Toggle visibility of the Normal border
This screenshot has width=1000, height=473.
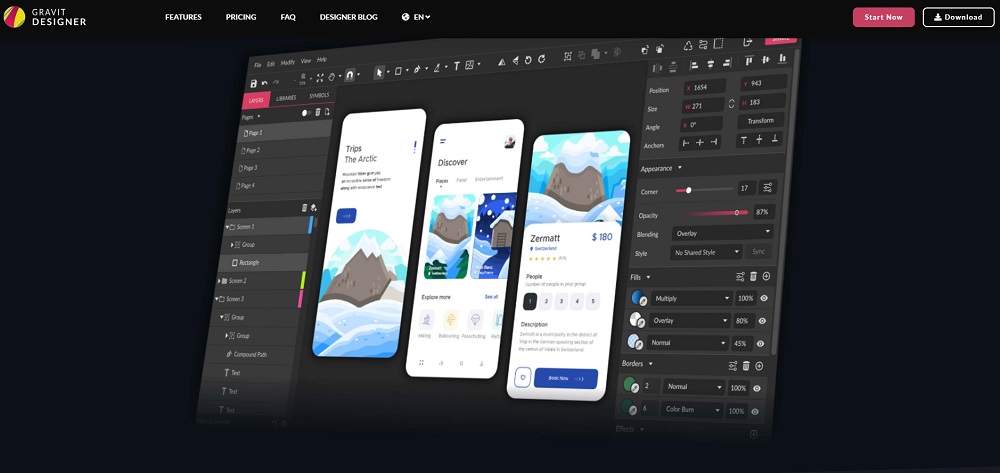click(756, 388)
